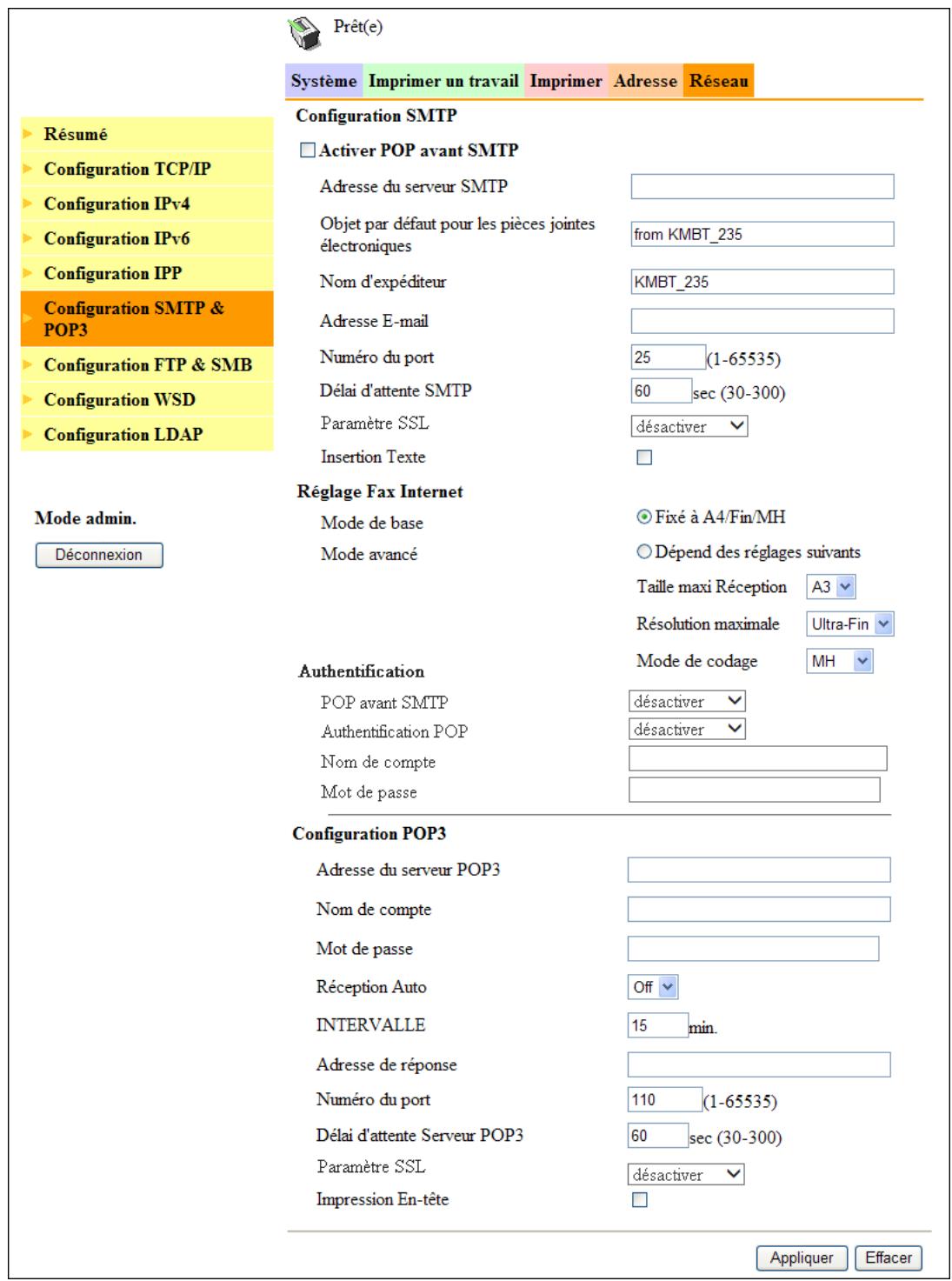Select 'Fixé à A4/Fin/MH' radio button
The height and width of the screenshot is (1281, 952).
644,517
